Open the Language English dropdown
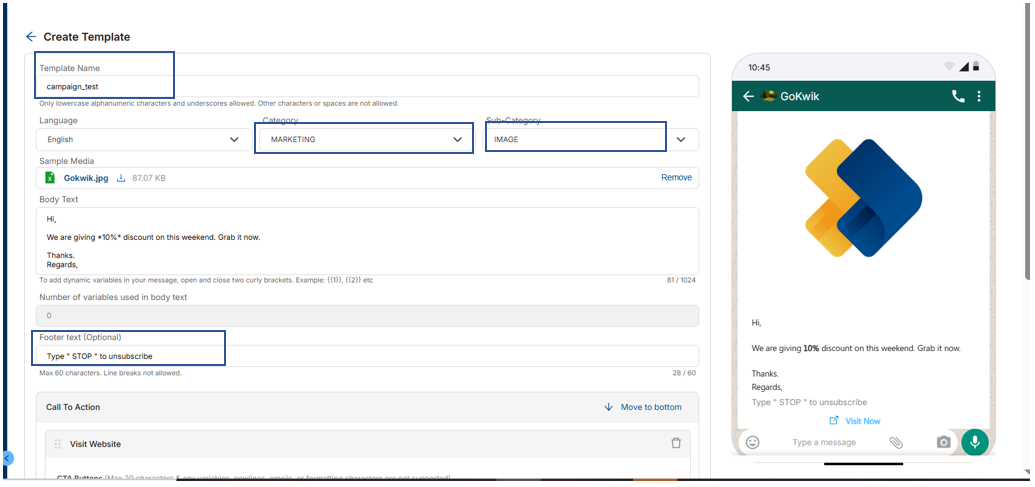Image resolution: width=1035 pixels, height=487 pixels. tap(142, 139)
